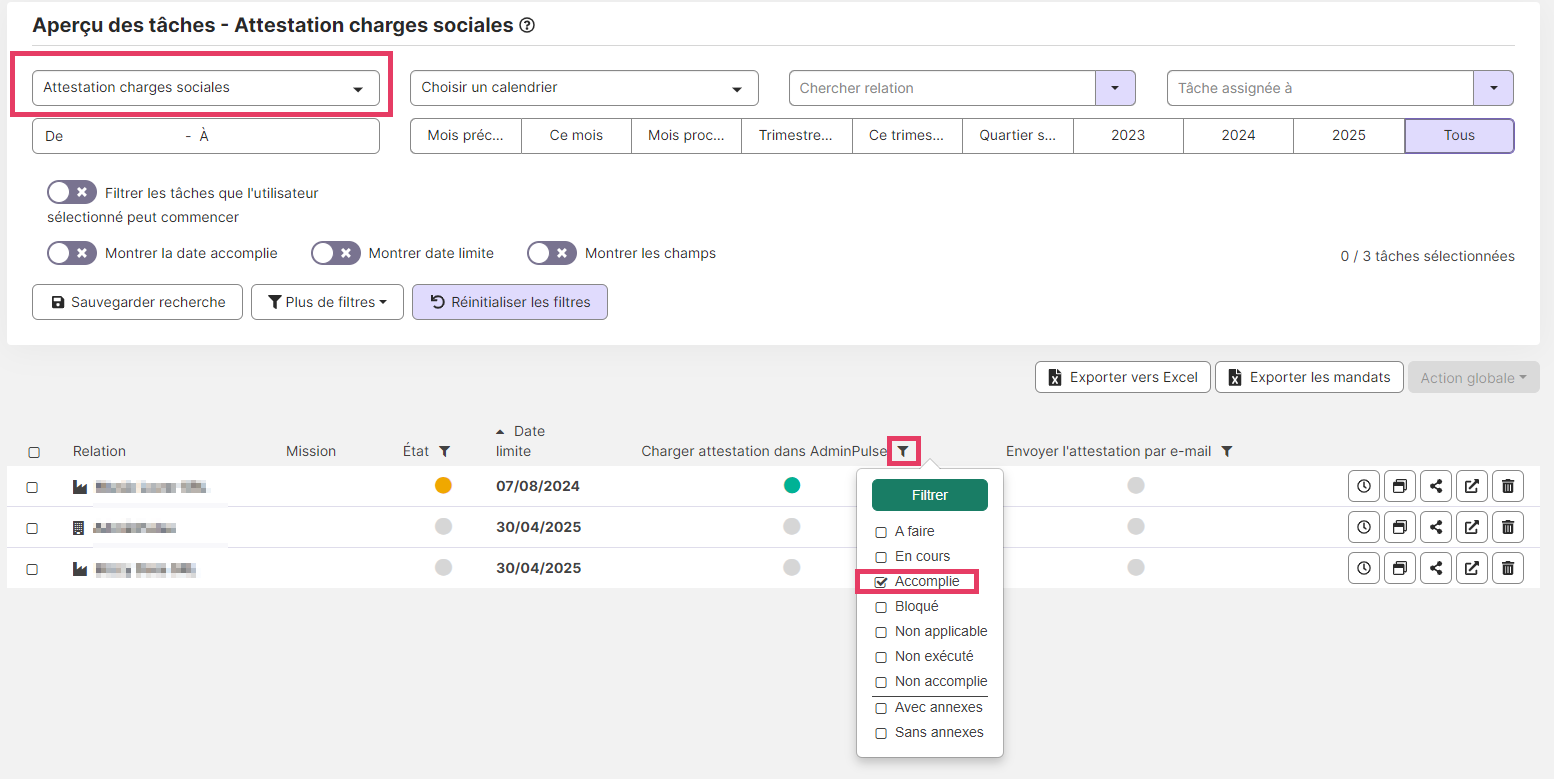1554x779 pixels.
Task: Open the État column filter icon
Action: pos(445,452)
